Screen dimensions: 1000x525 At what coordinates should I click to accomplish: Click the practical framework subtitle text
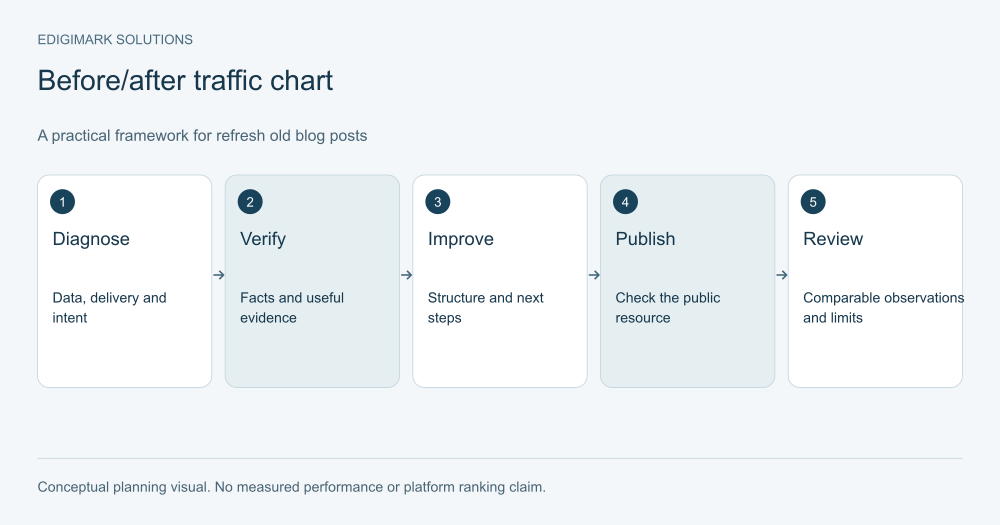point(202,136)
